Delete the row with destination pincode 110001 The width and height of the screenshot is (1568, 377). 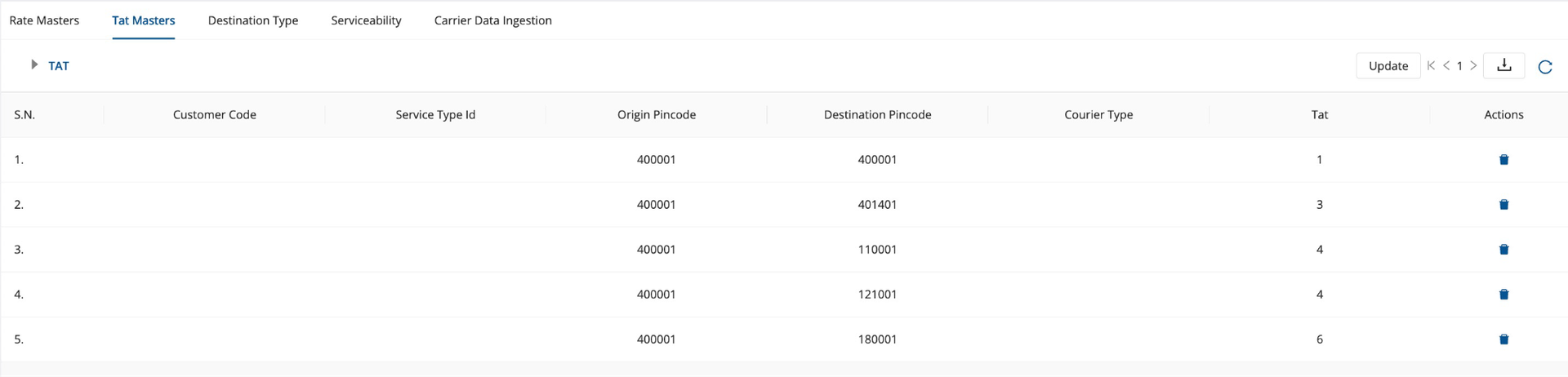1503,250
